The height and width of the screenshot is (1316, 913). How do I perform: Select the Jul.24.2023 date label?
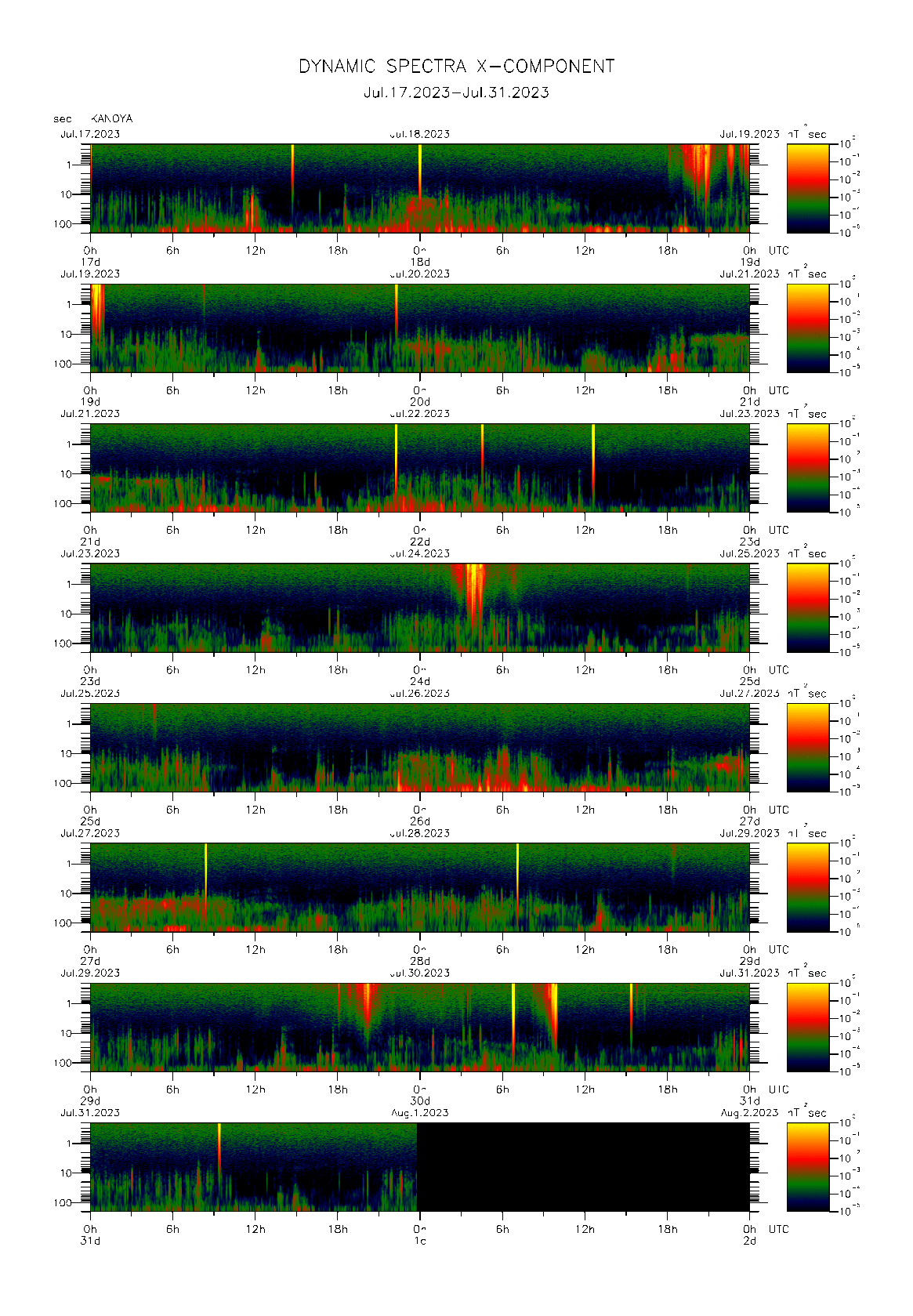pyautogui.click(x=420, y=553)
